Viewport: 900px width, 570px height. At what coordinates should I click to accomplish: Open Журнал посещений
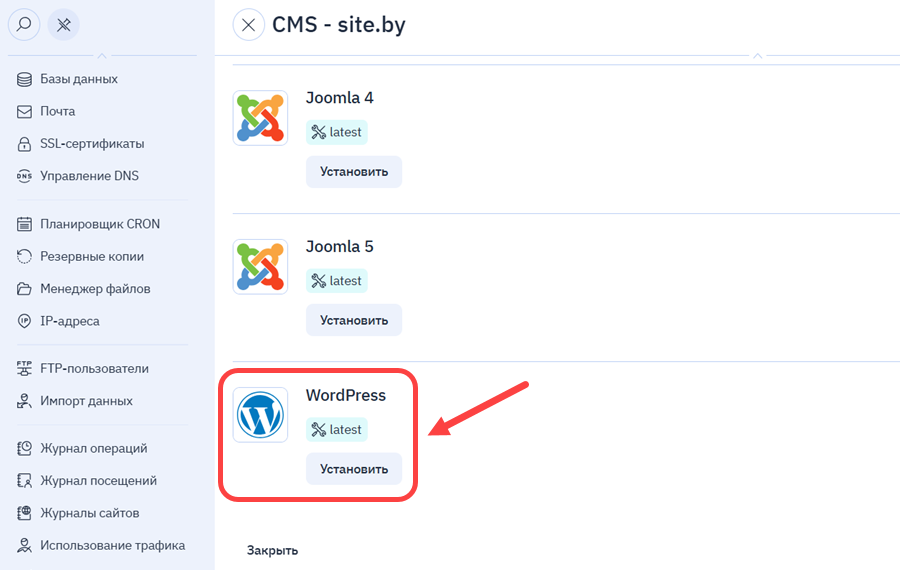[x=98, y=480]
